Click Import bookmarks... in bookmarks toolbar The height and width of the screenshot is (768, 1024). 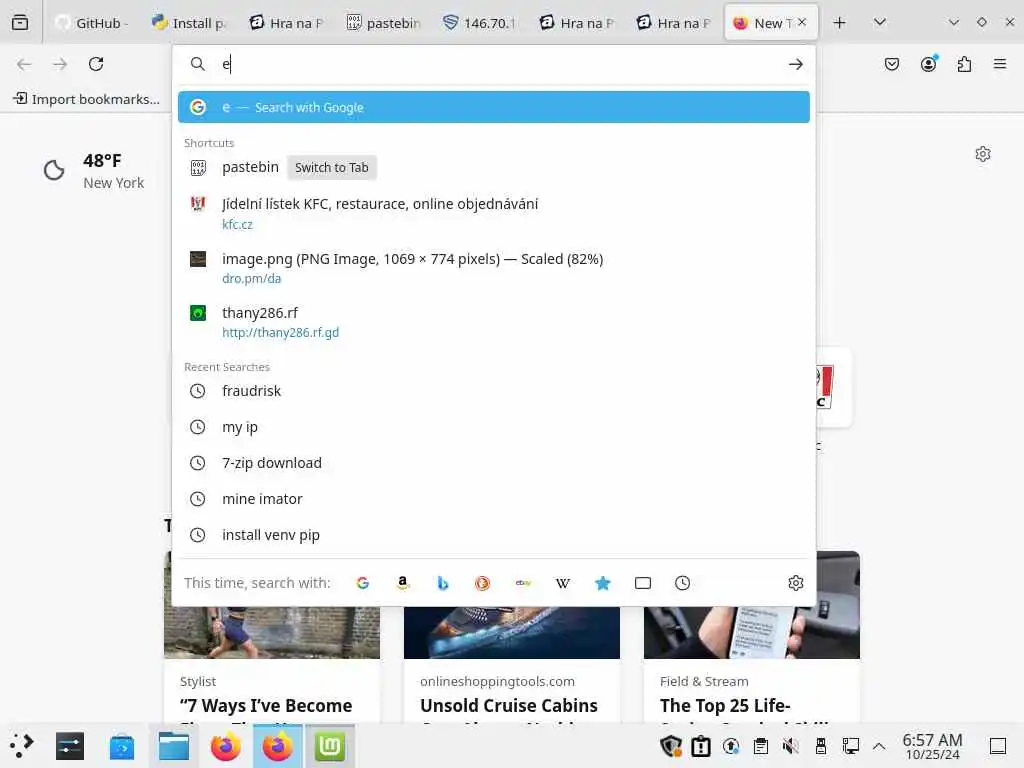coord(86,99)
